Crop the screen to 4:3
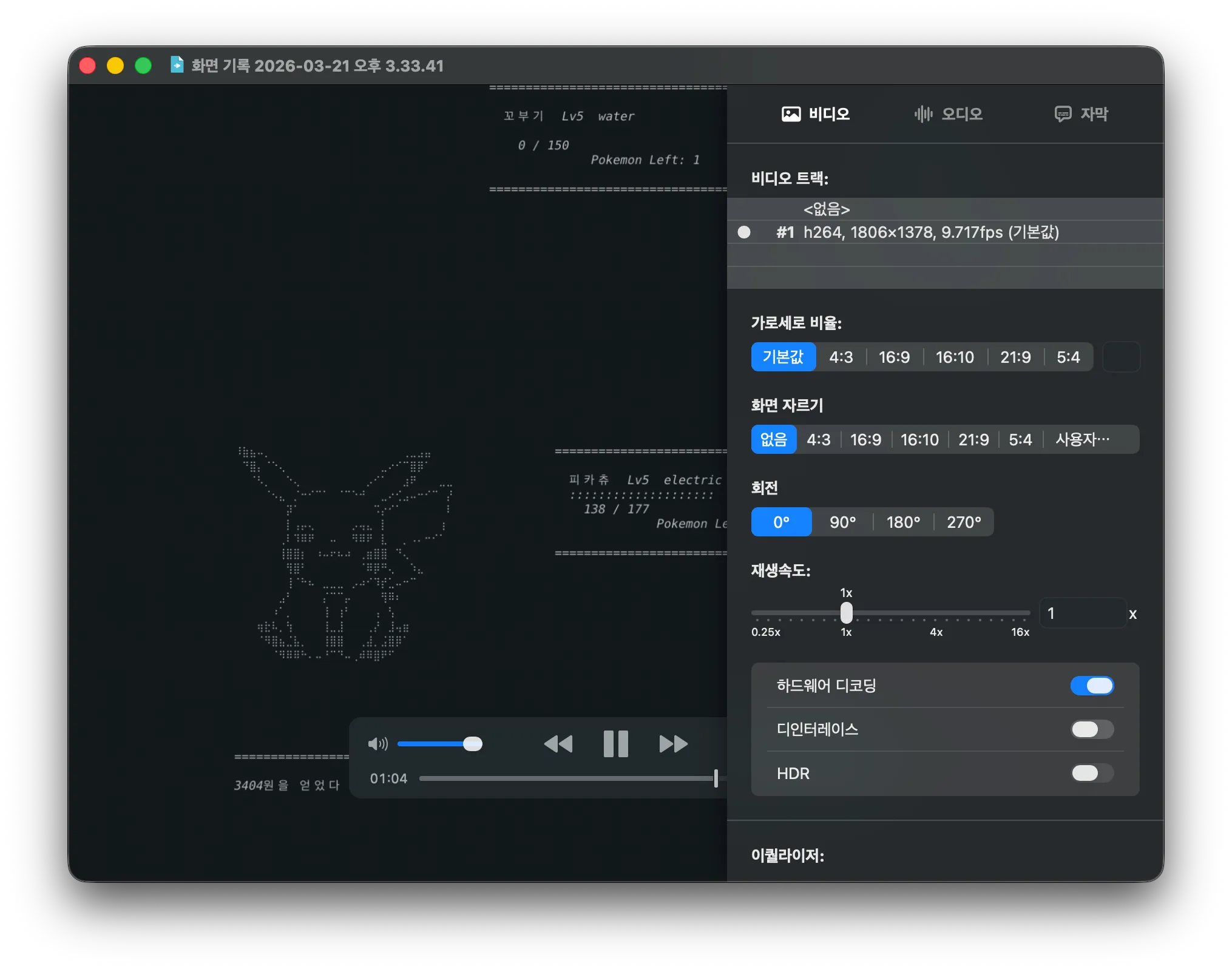Screen dimensions: 1232x972 [x=819, y=439]
